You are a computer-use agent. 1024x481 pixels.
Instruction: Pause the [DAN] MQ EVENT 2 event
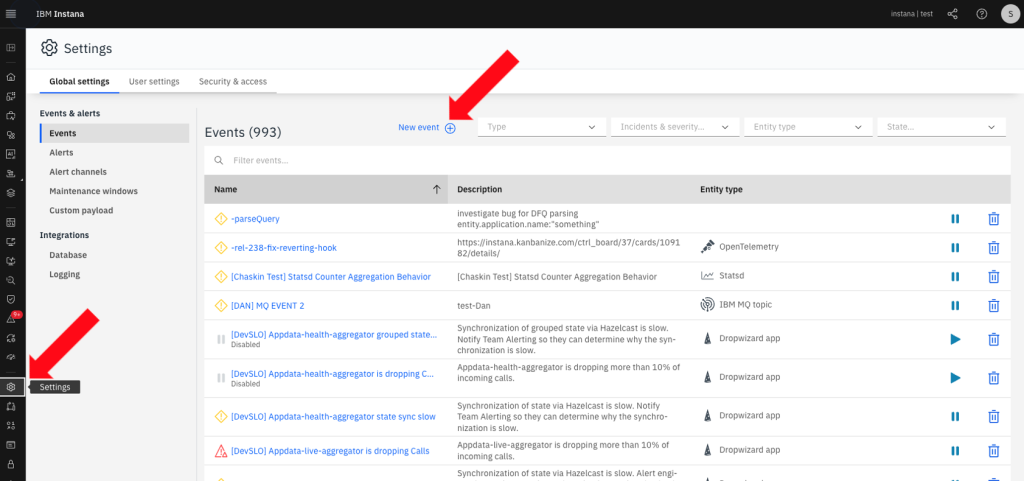click(955, 305)
